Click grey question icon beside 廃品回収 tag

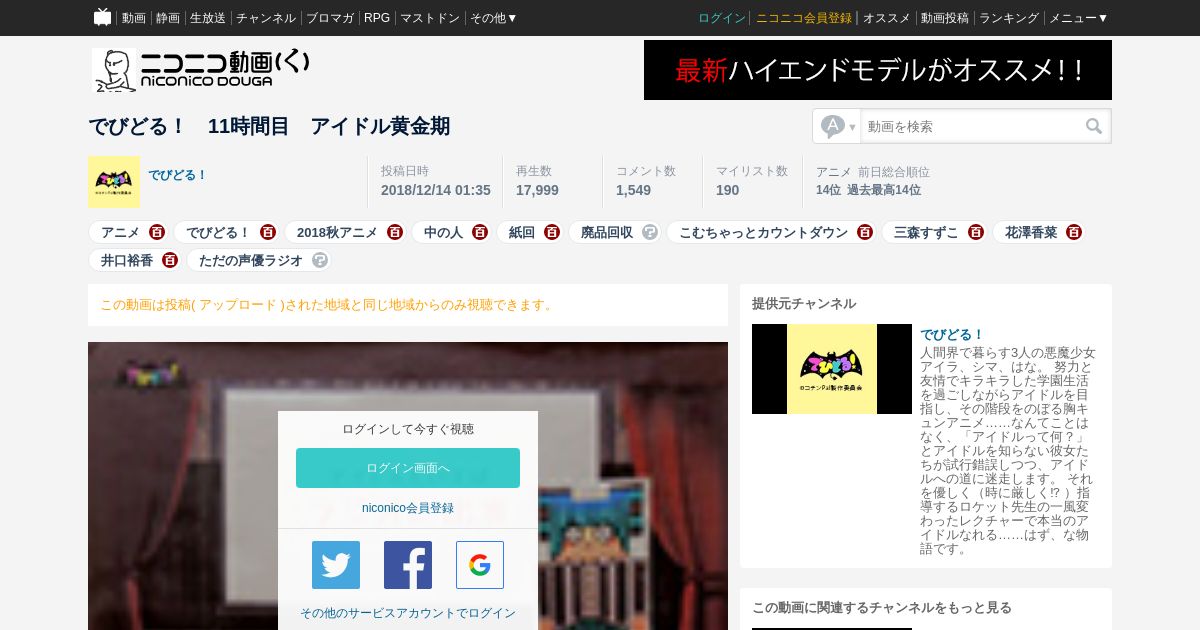point(650,232)
